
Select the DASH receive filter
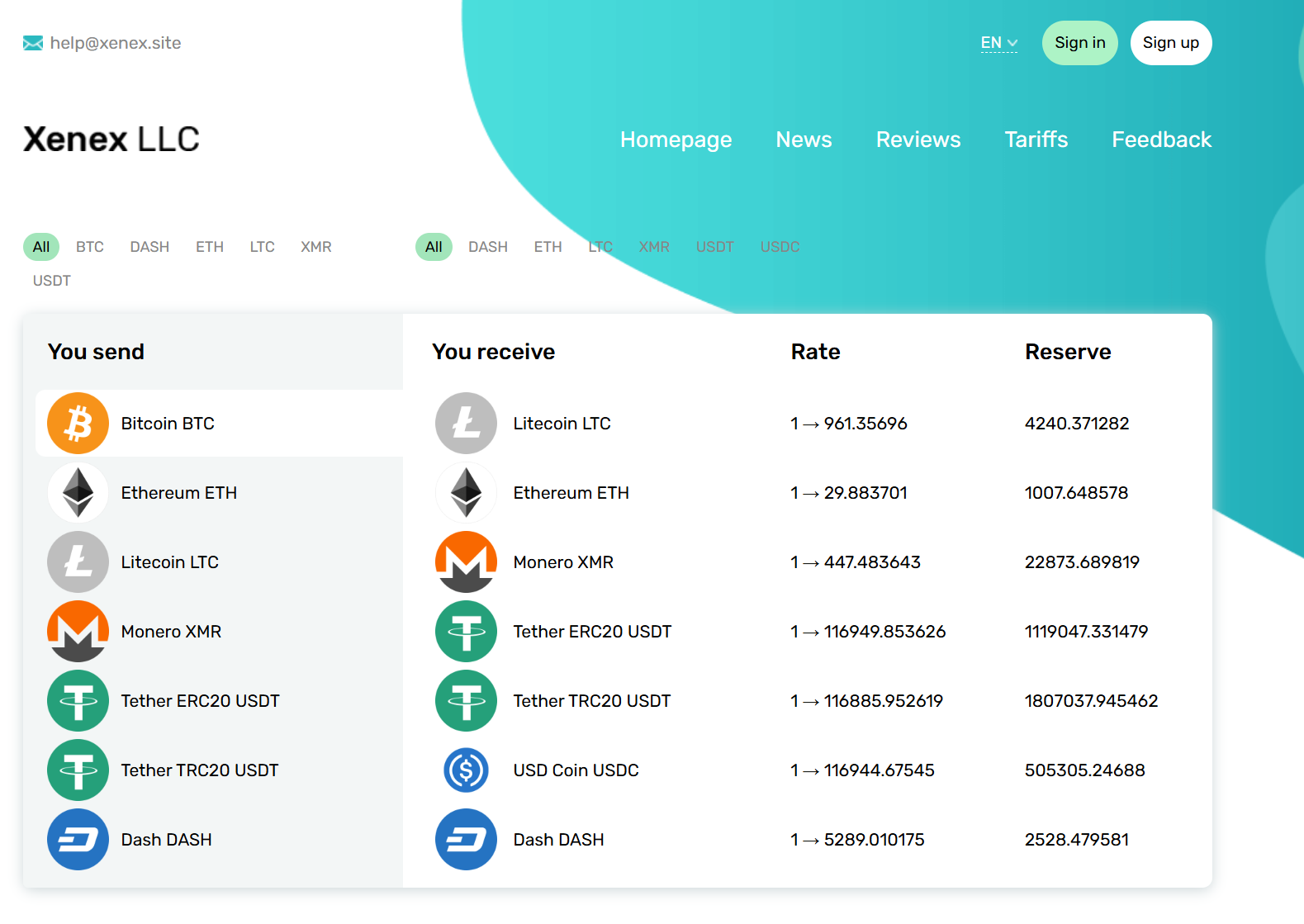488,247
